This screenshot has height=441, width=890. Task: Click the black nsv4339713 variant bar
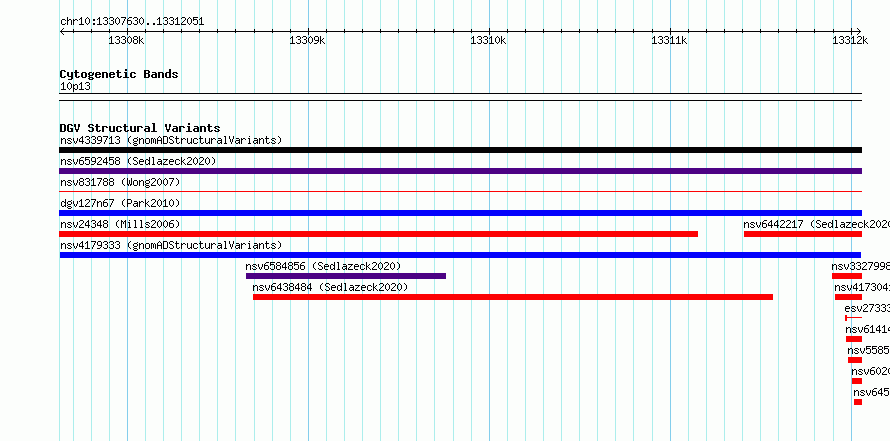tap(460, 150)
